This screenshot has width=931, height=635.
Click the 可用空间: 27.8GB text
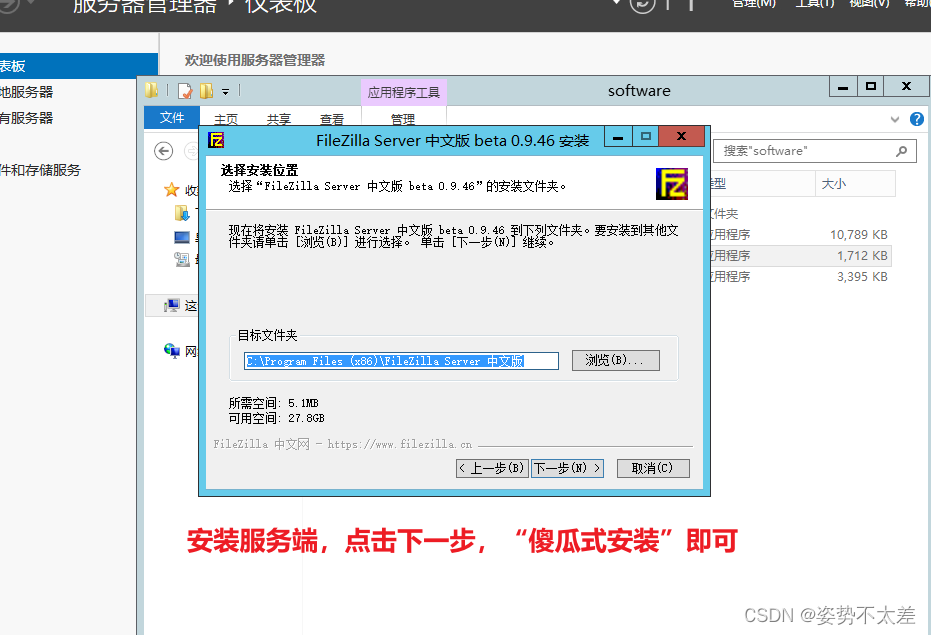pyautogui.click(x=277, y=418)
